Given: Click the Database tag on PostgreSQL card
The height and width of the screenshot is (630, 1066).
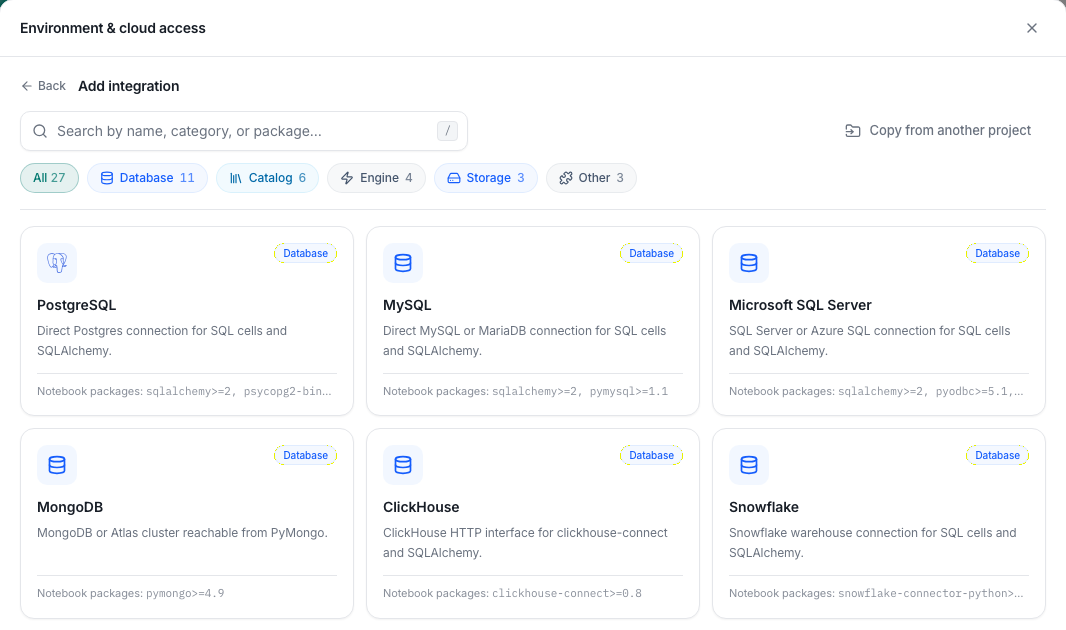Looking at the screenshot, I should (x=305, y=253).
